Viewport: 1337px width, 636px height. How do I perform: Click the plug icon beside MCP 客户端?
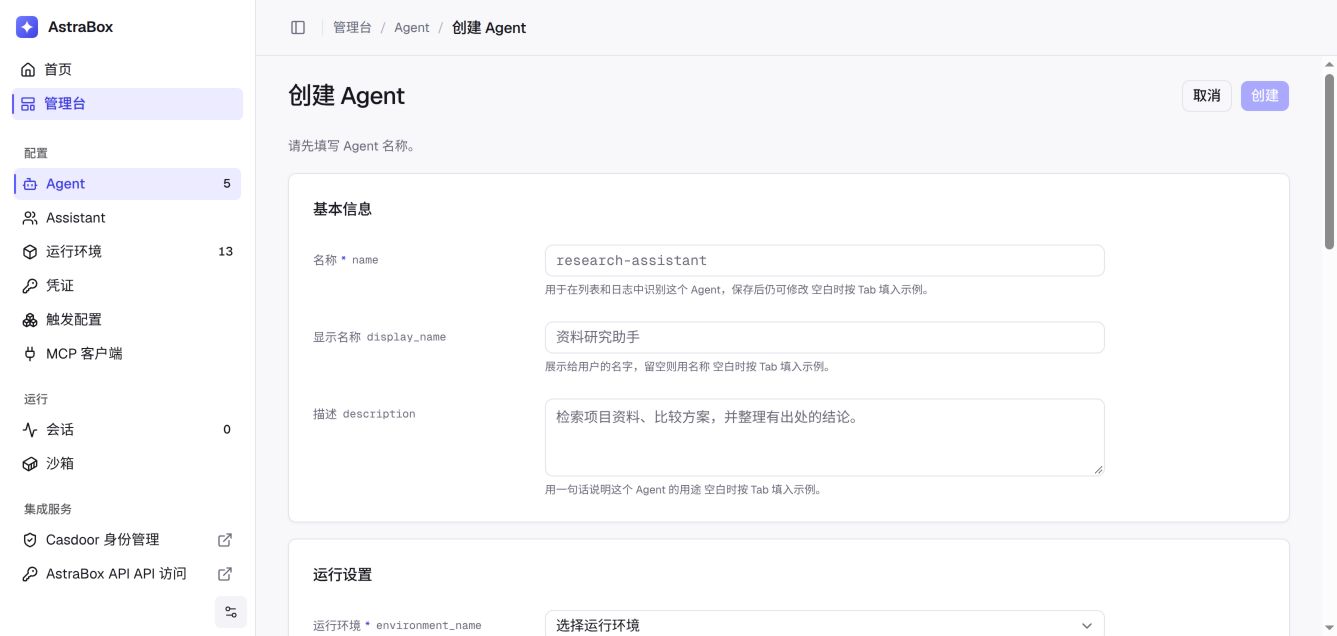pyautogui.click(x=30, y=354)
